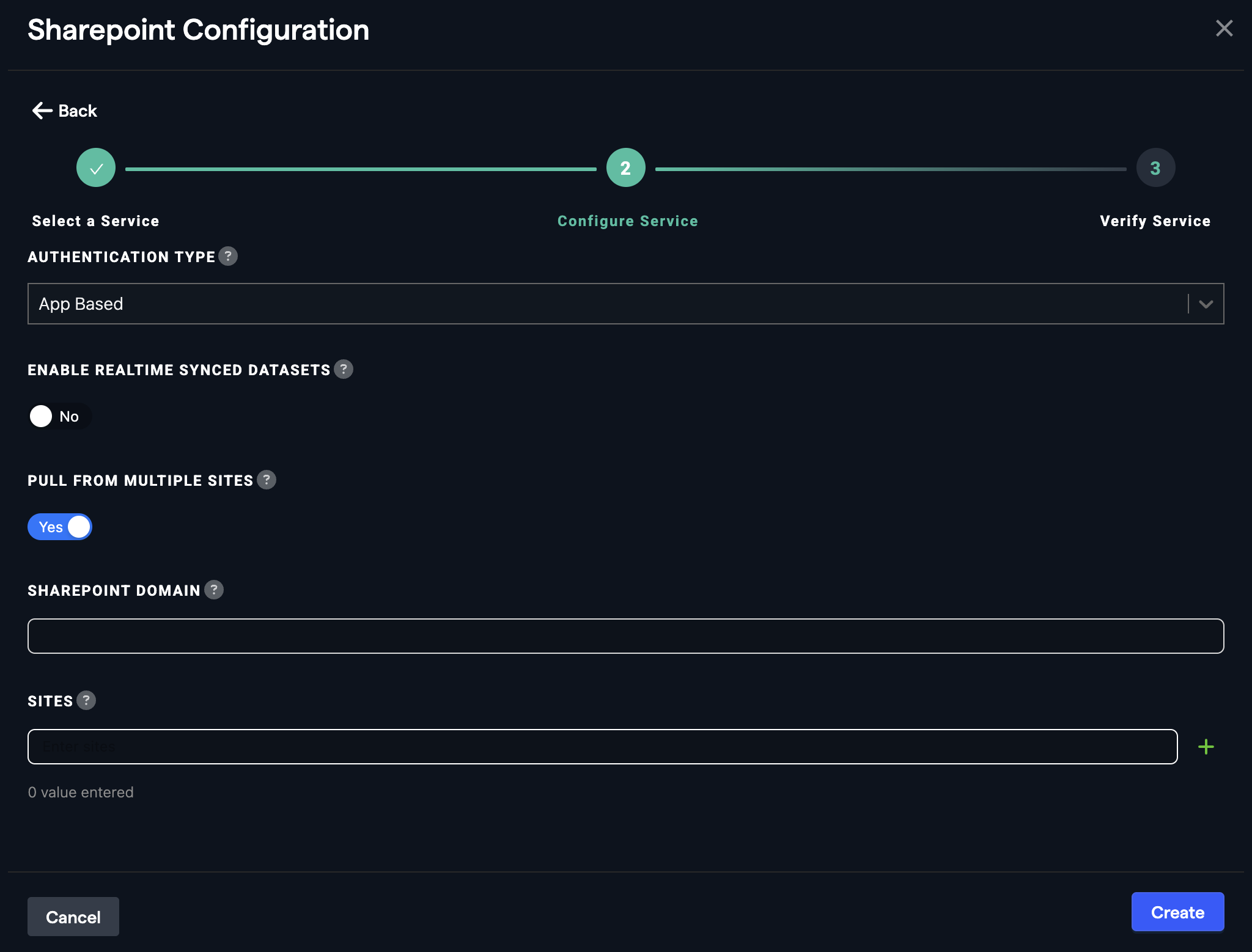Close the Sharepoint Configuration dialog

click(x=1224, y=28)
